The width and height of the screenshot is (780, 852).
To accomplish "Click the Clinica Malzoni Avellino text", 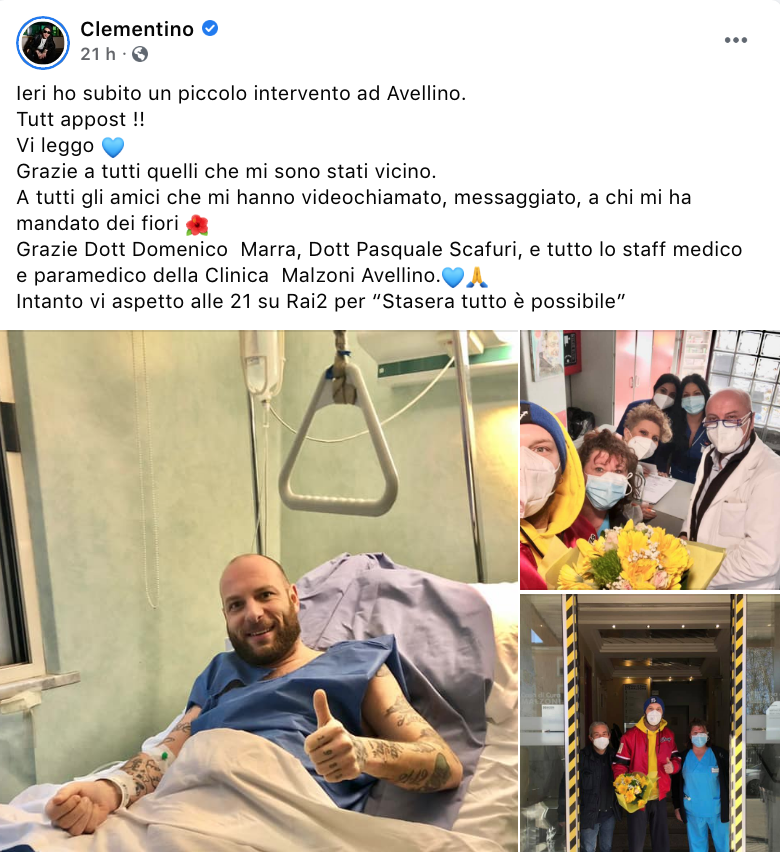I will click(x=319, y=275).
